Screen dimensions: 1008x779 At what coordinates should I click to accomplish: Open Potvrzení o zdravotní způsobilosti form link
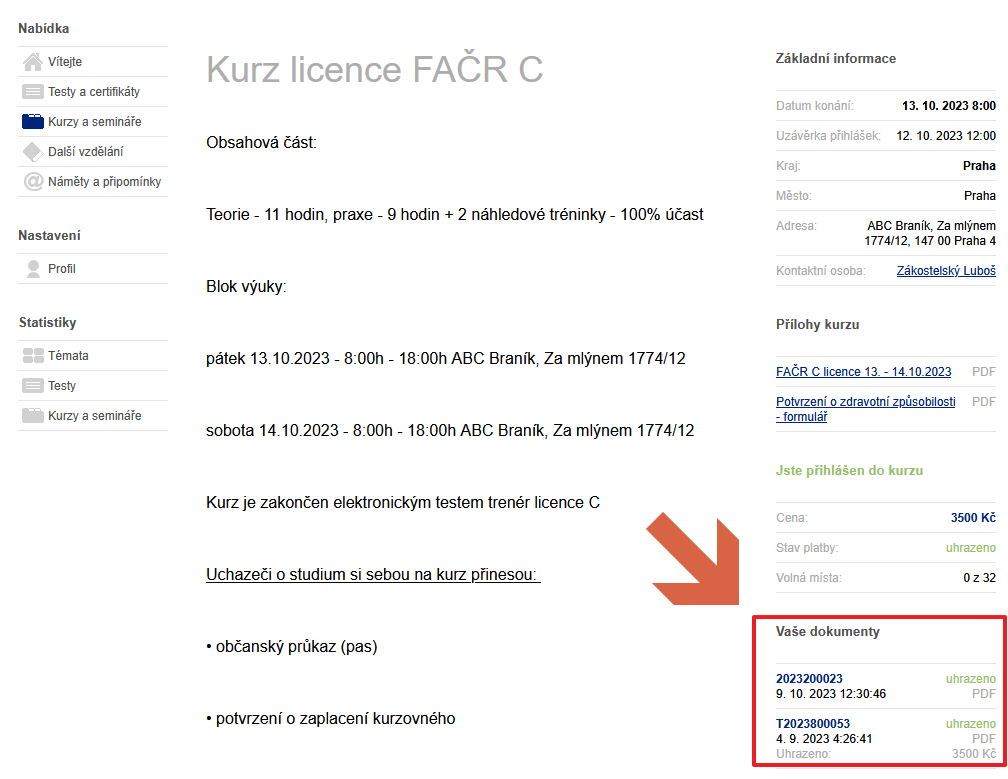point(865,409)
